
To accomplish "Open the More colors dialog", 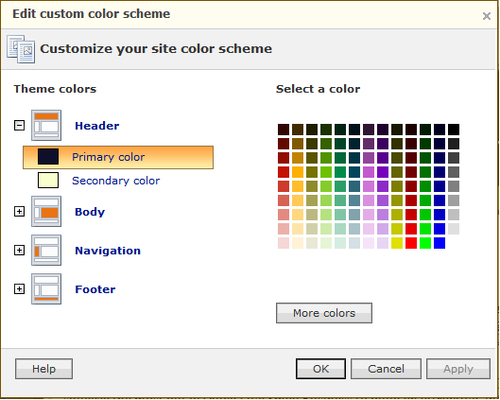I will coord(324,313).
